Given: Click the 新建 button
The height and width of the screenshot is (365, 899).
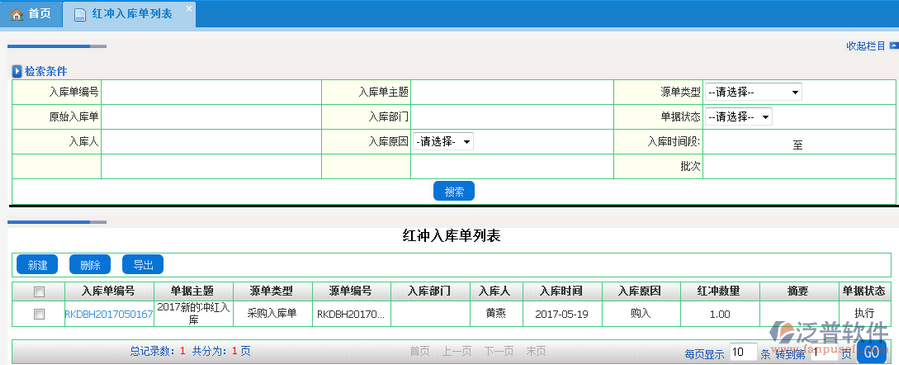Looking at the screenshot, I should coord(37,265).
